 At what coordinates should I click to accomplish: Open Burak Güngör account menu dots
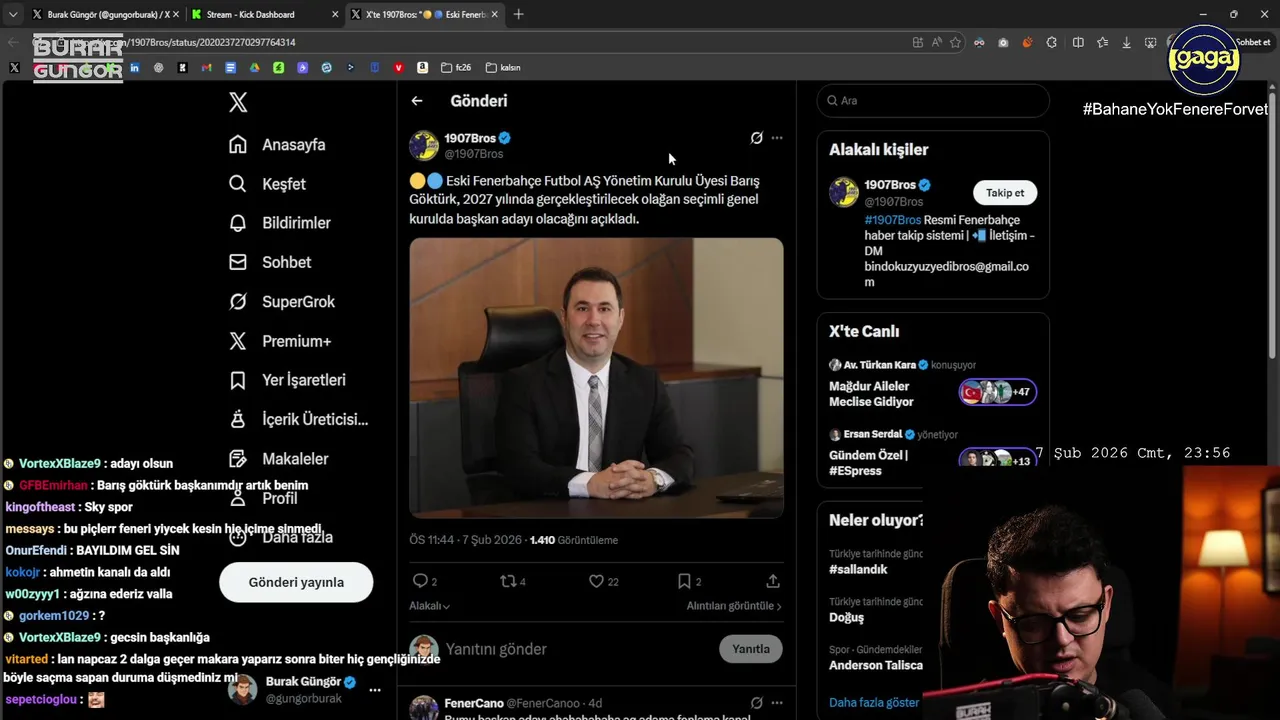tap(375, 690)
